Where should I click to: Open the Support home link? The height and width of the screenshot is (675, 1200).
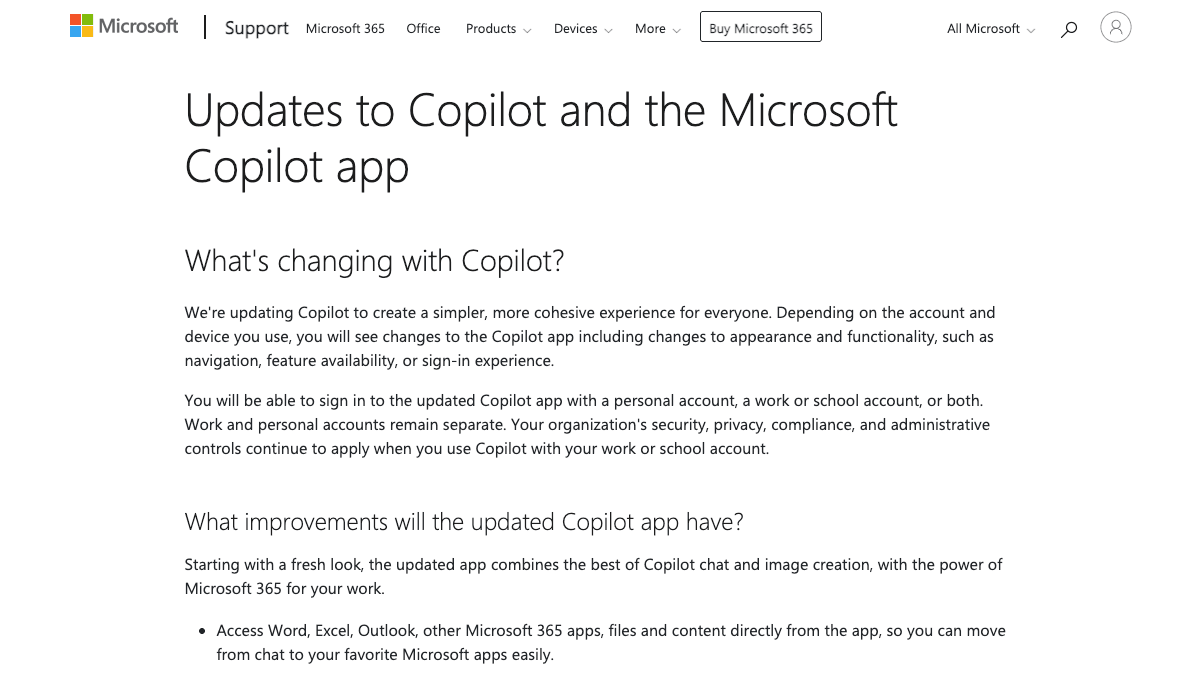257,28
